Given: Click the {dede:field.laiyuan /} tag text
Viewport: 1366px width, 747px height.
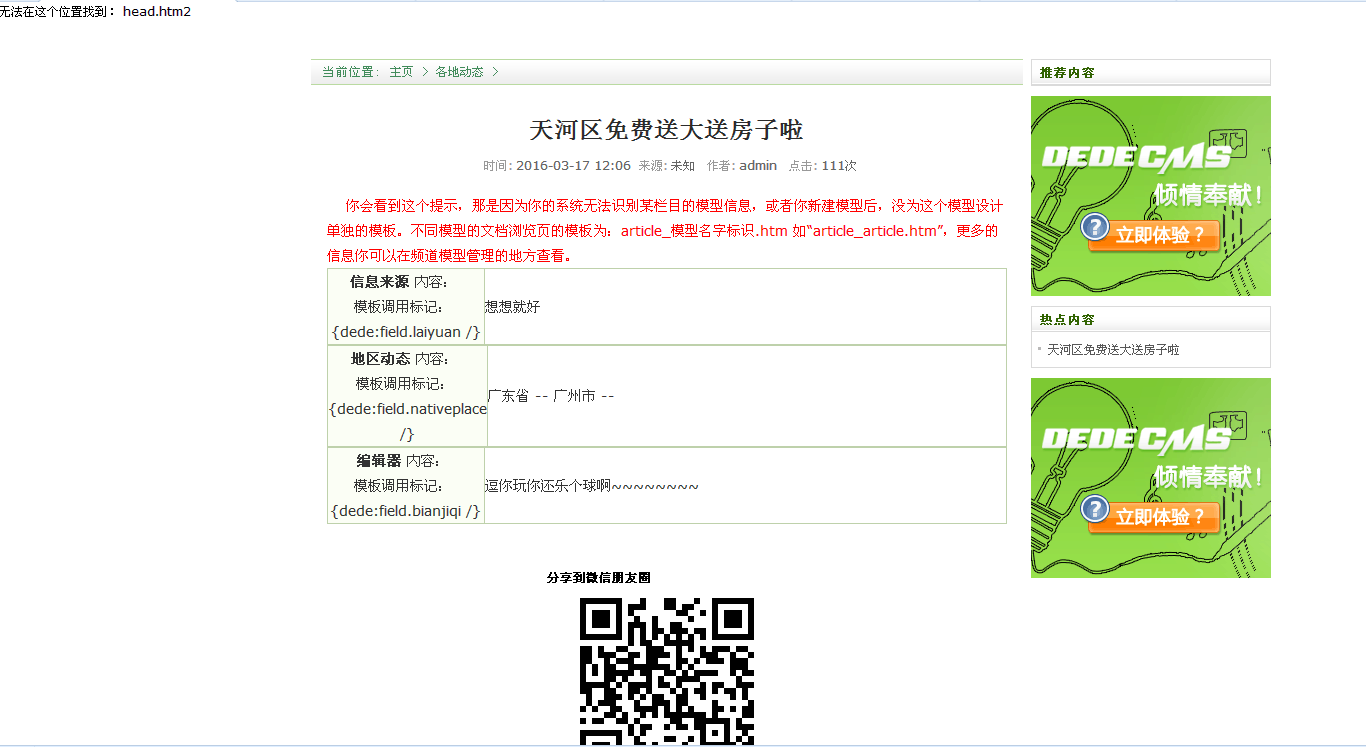Looking at the screenshot, I should (x=406, y=332).
